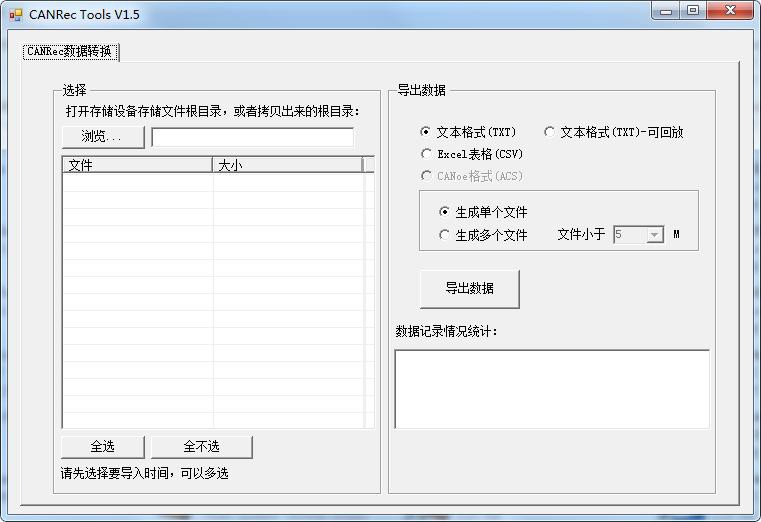Click the 全不选 deselect all button
This screenshot has width=761, height=522.
[201, 447]
